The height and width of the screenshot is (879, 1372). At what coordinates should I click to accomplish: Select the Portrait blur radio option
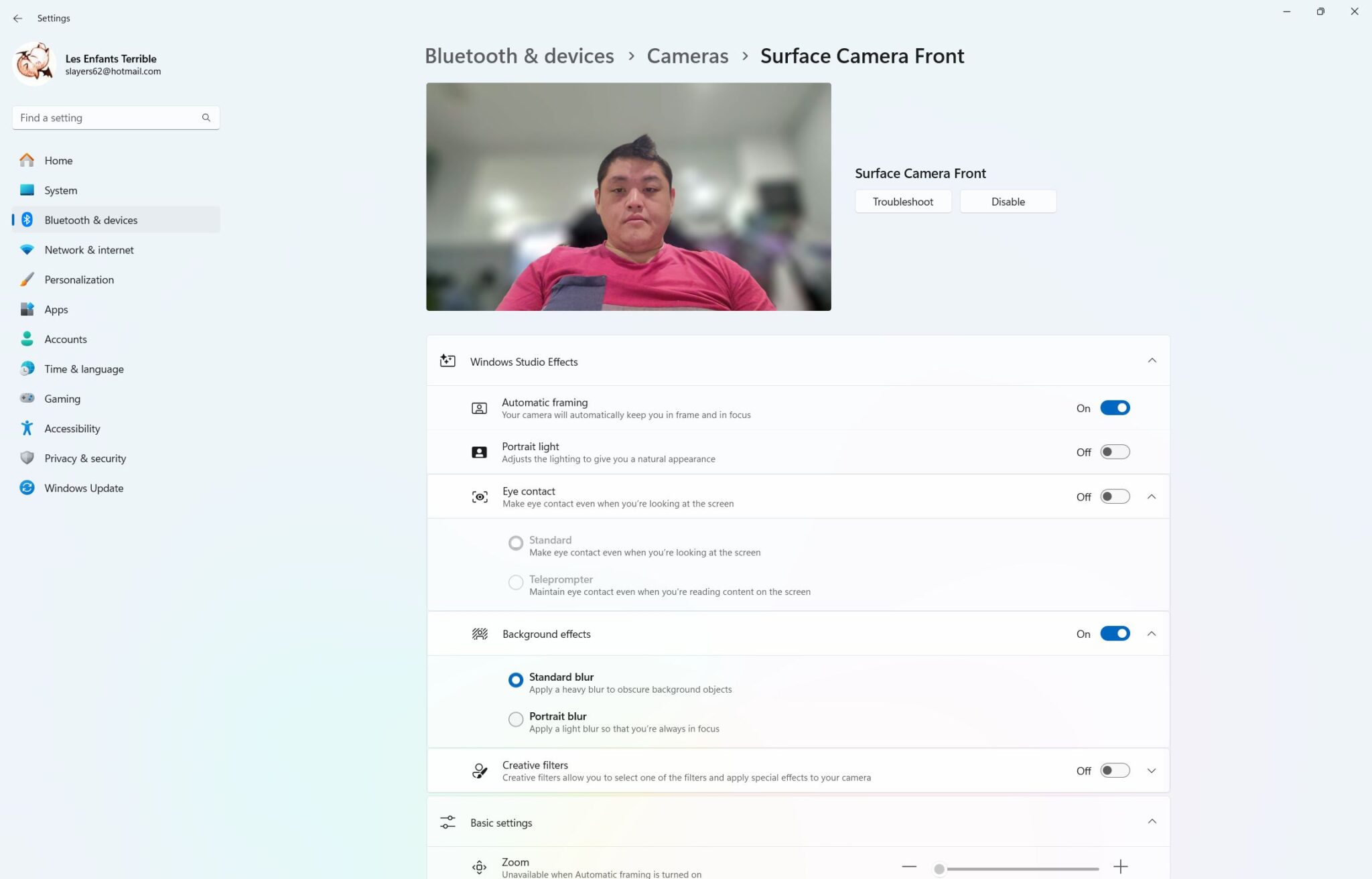pos(515,719)
